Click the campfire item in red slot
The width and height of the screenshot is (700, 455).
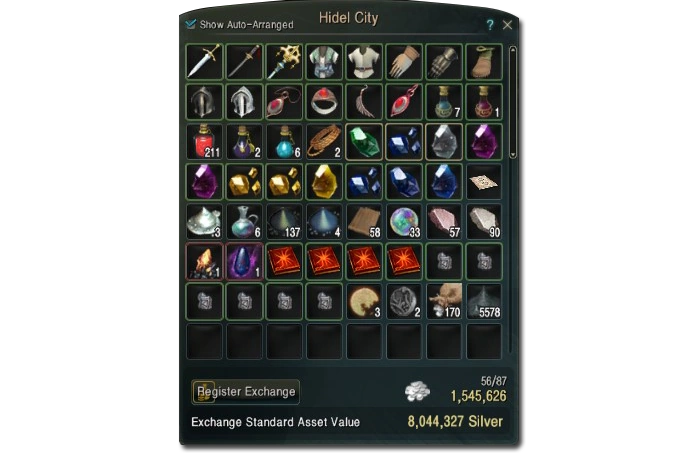[x=204, y=262]
